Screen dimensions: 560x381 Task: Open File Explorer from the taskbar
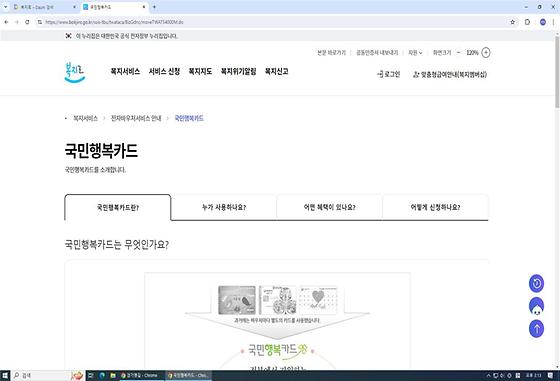pos(113,375)
